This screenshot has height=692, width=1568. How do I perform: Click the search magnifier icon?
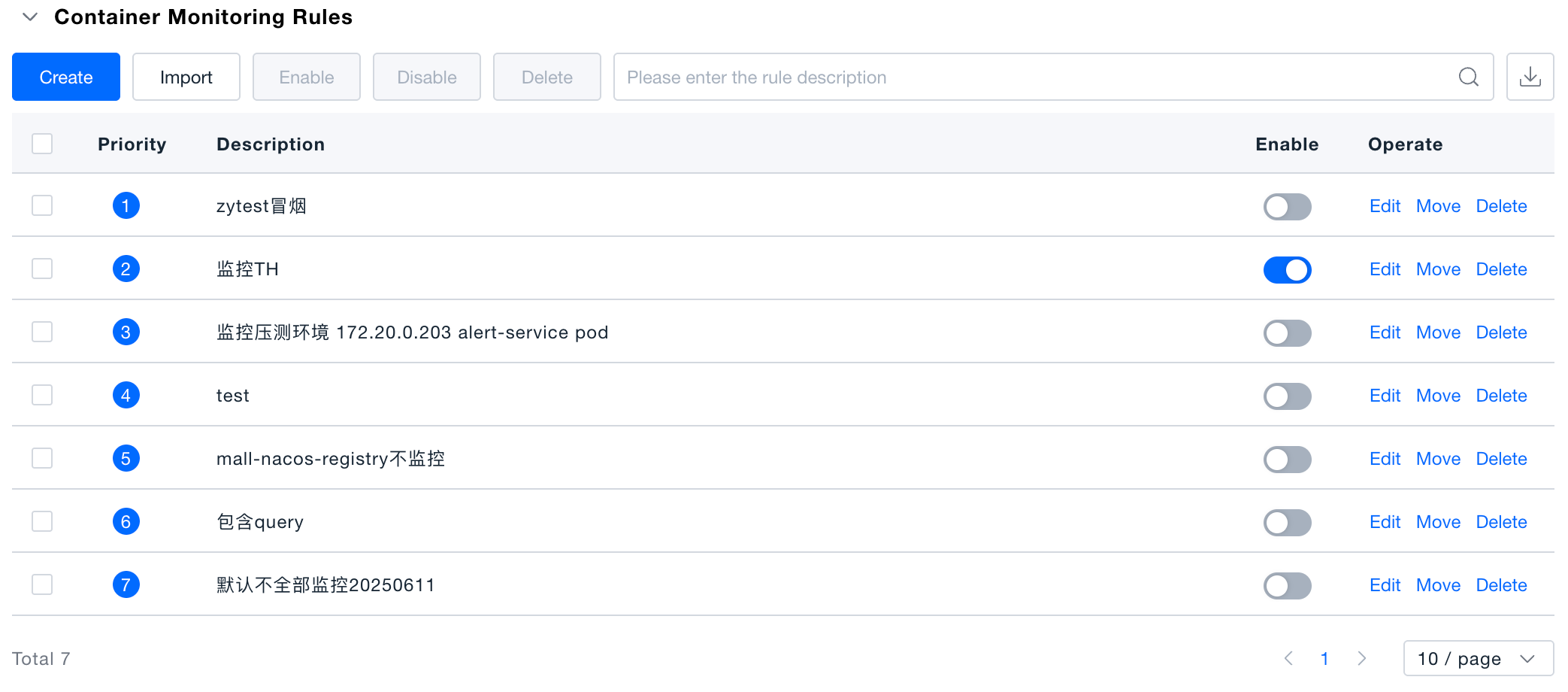(x=1468, y=77)
